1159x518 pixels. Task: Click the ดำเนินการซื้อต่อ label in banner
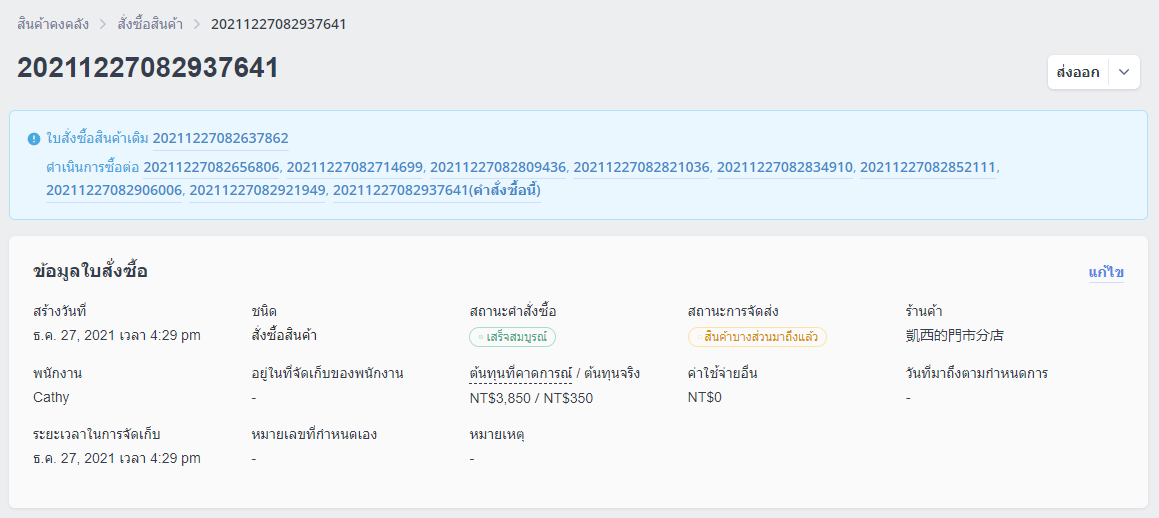pyautogui.click(x=92, y=168)
